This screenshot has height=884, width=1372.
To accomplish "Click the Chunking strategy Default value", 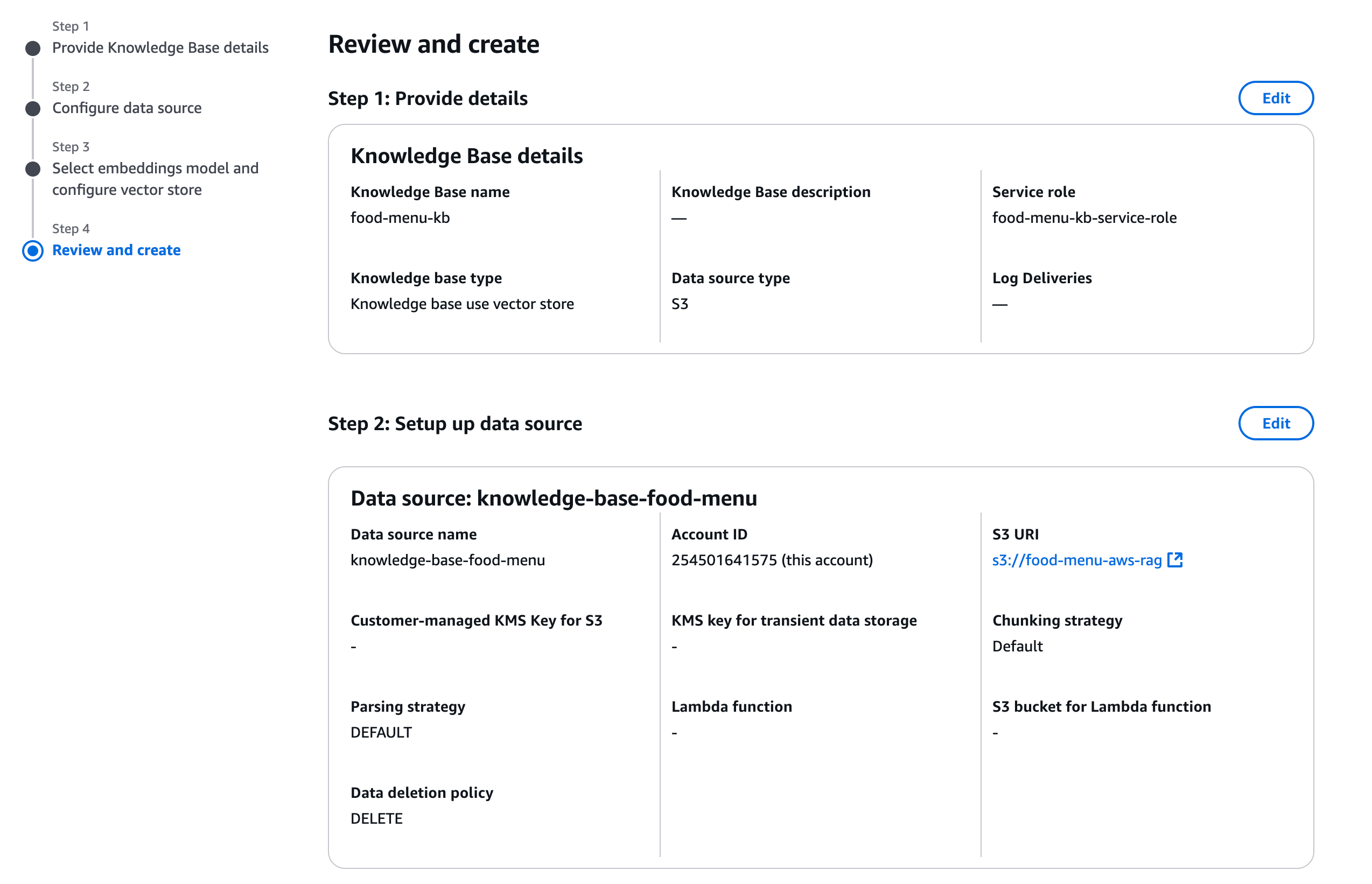I will pyautogui.click(x=1017, y=647).
